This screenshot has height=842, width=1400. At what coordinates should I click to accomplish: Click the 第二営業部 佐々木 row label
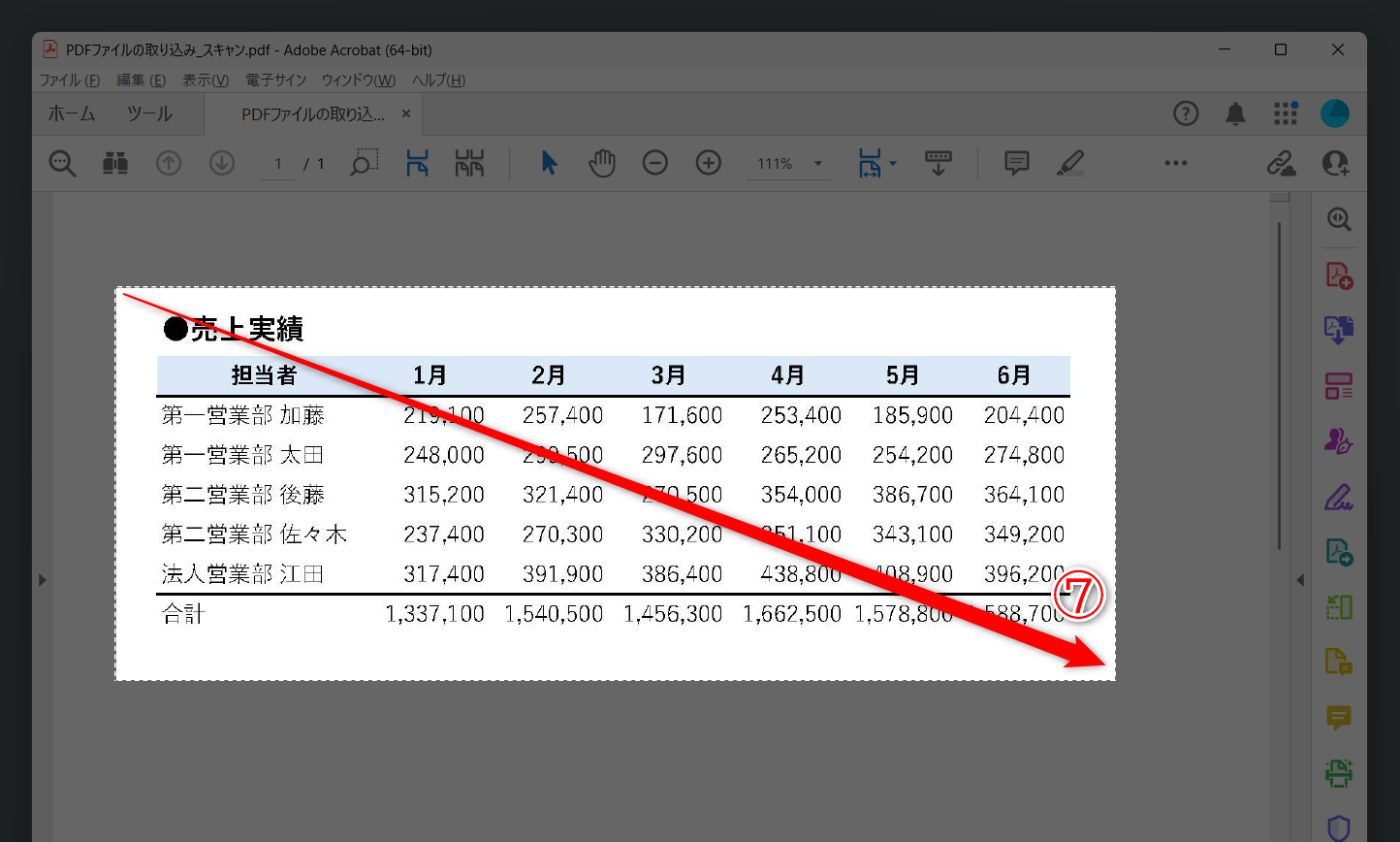254,534
